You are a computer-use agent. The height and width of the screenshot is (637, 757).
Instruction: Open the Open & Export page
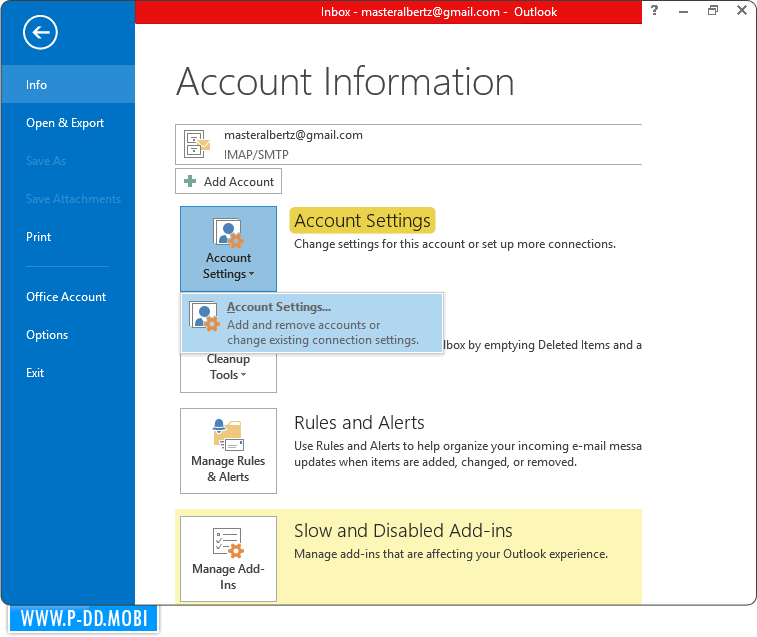65,123
